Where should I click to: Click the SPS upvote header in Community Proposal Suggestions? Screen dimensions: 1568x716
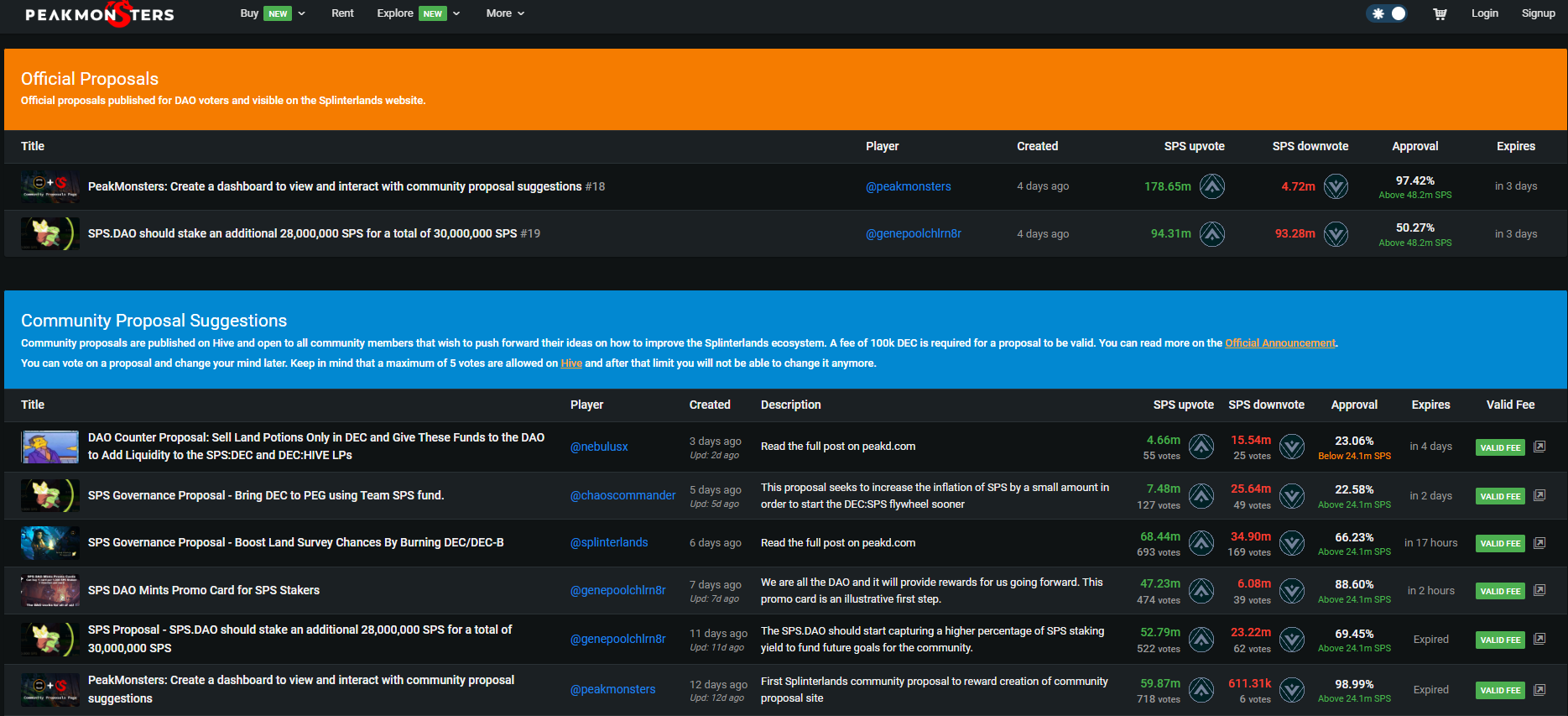coord(1183,405)
